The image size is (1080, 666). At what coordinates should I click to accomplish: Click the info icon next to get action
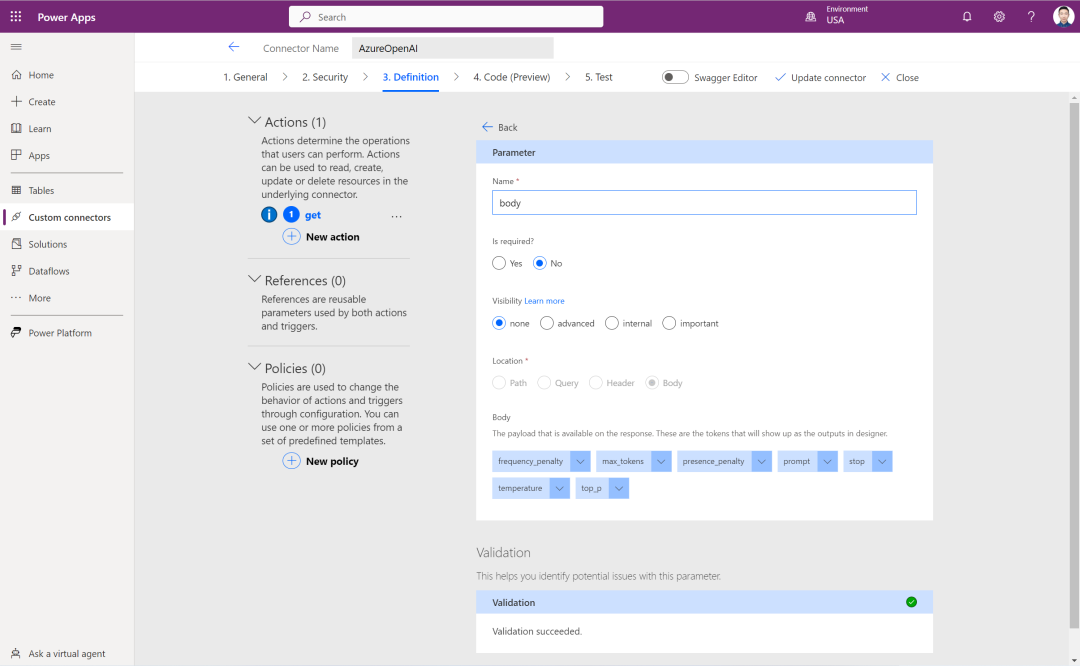coord(269,215)
